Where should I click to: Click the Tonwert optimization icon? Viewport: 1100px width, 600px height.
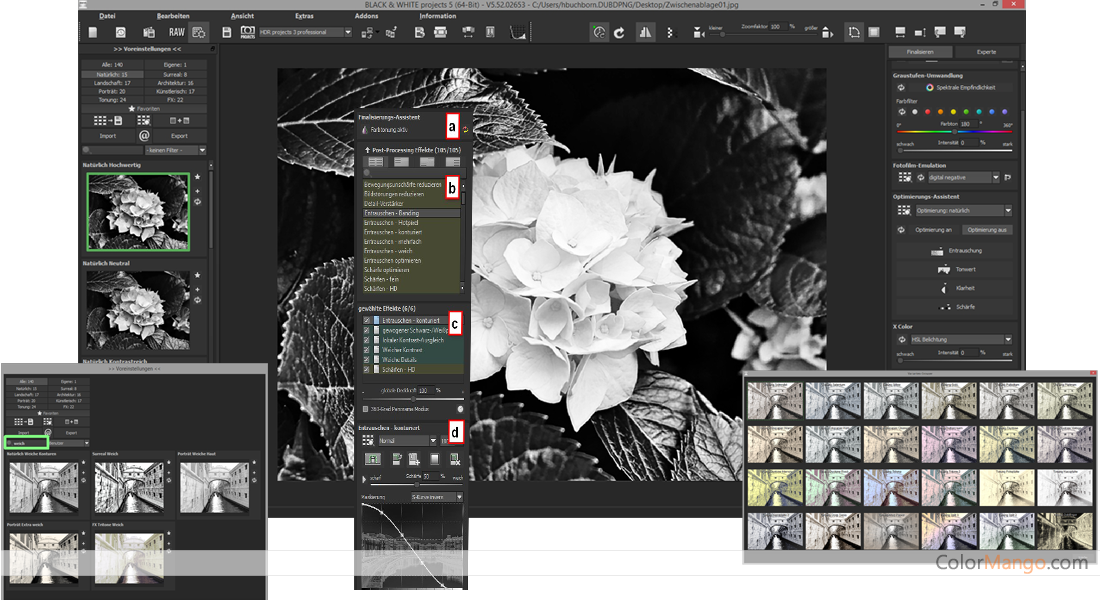point(944,269)
